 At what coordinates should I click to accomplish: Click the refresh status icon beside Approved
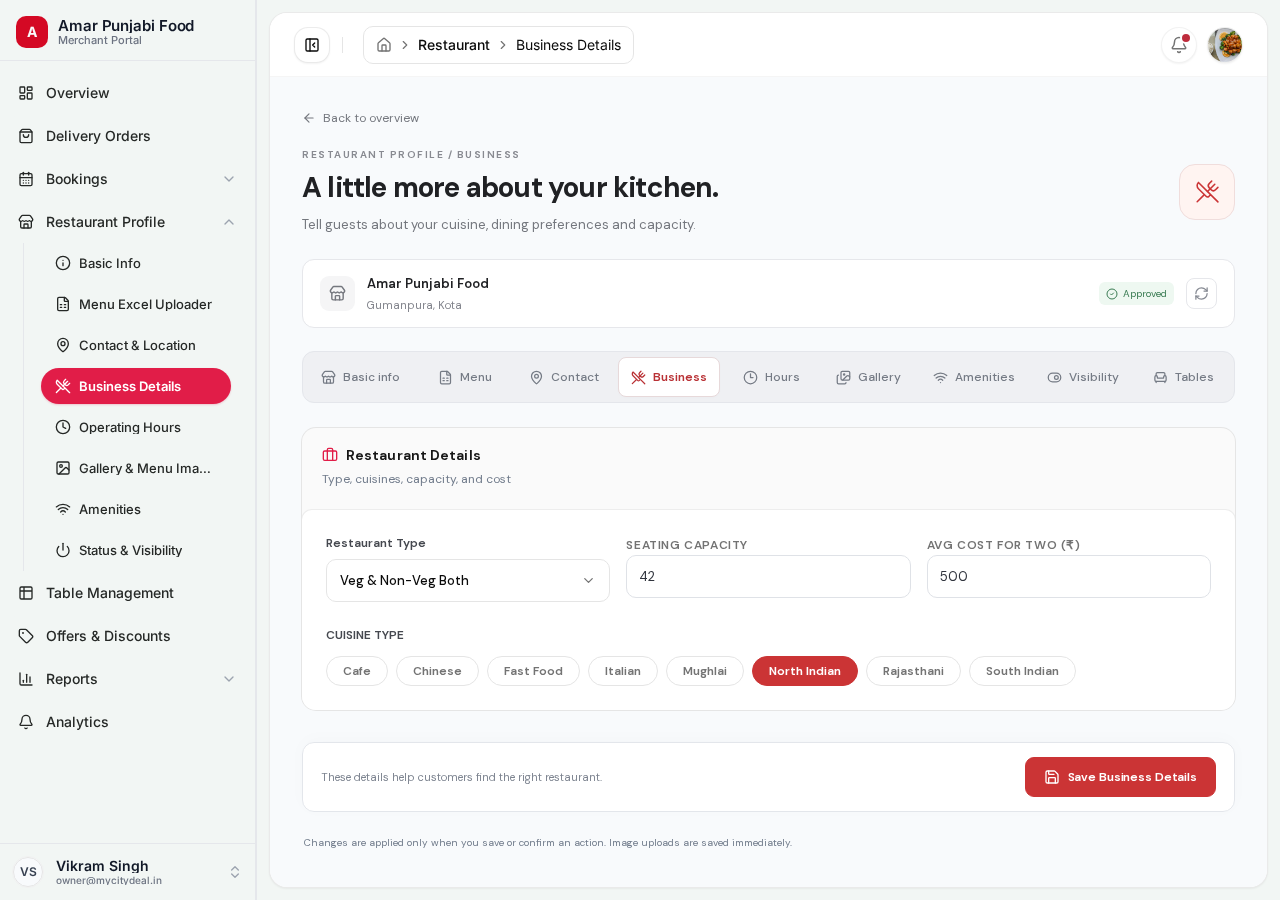1201,294
